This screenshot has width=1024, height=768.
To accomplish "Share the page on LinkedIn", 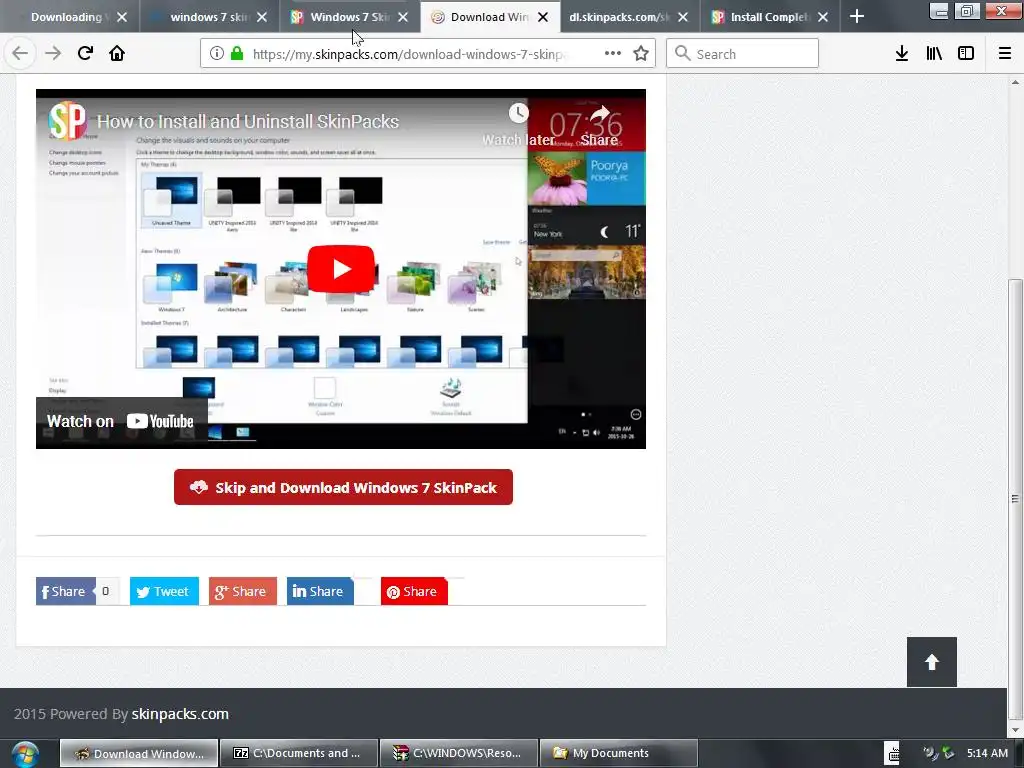I will click(320, 591).
